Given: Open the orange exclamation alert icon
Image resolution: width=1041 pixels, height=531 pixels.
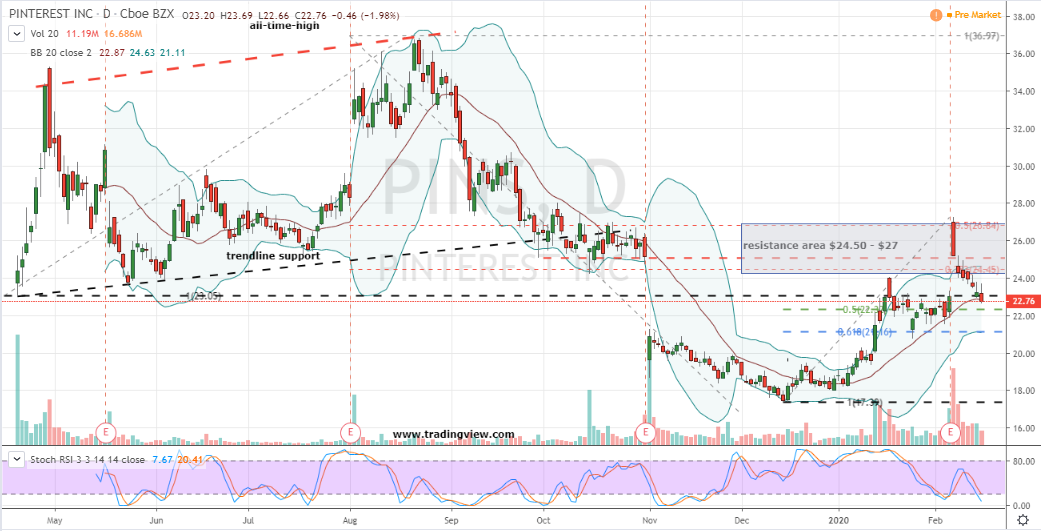Looking at the screenshot, I should 935,14.
